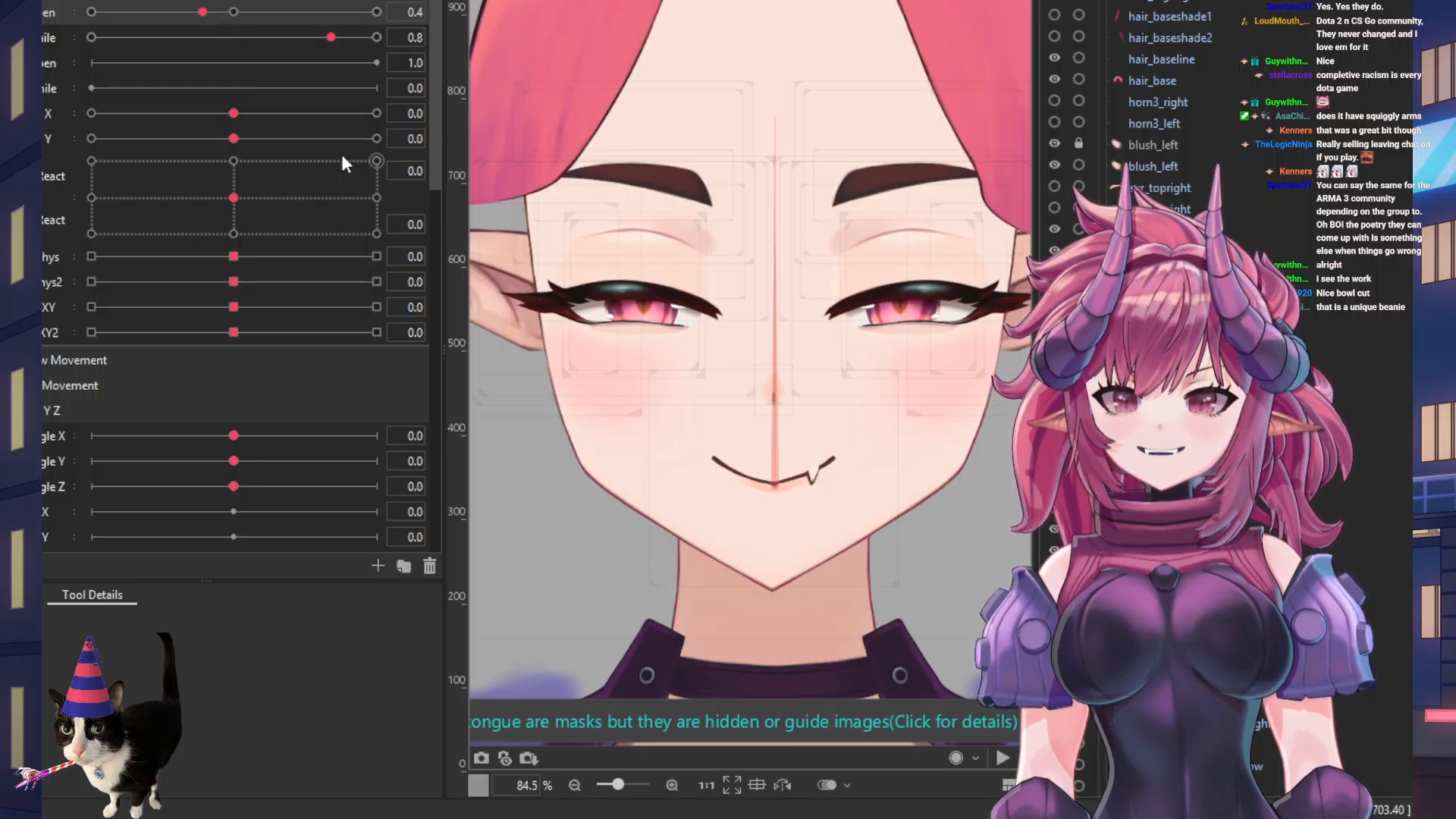This screenshot has height=819, width=1456.
Task: Hide the hair_baseline layer
Action: click(x=1054, y=58)
